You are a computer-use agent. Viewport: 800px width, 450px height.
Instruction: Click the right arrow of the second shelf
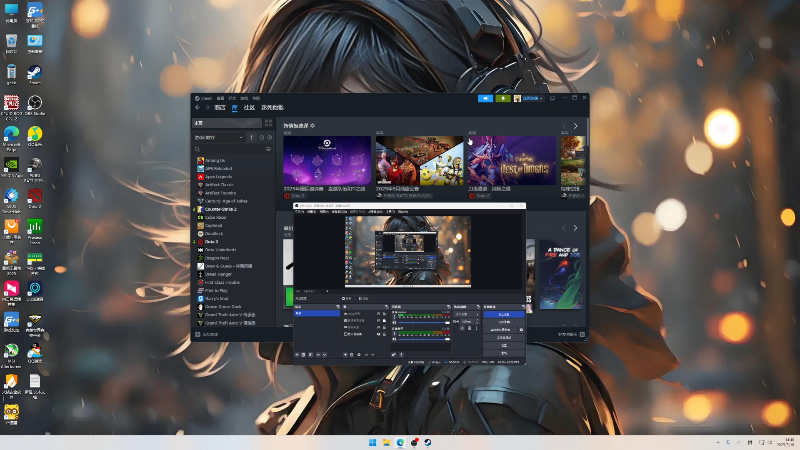(x=576, y=228)
